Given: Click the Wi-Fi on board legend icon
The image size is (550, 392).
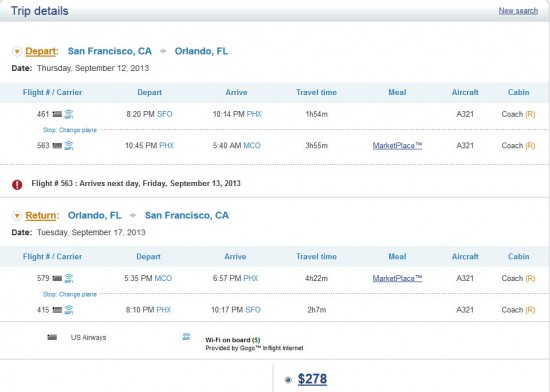Looking at the screenshot, I should point(186,337).
